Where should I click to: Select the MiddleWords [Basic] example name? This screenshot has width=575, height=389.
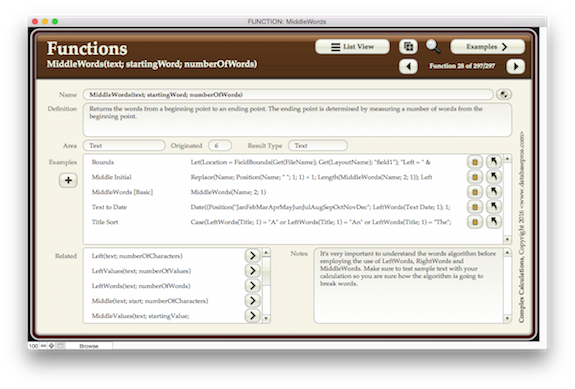coord(122,192)
